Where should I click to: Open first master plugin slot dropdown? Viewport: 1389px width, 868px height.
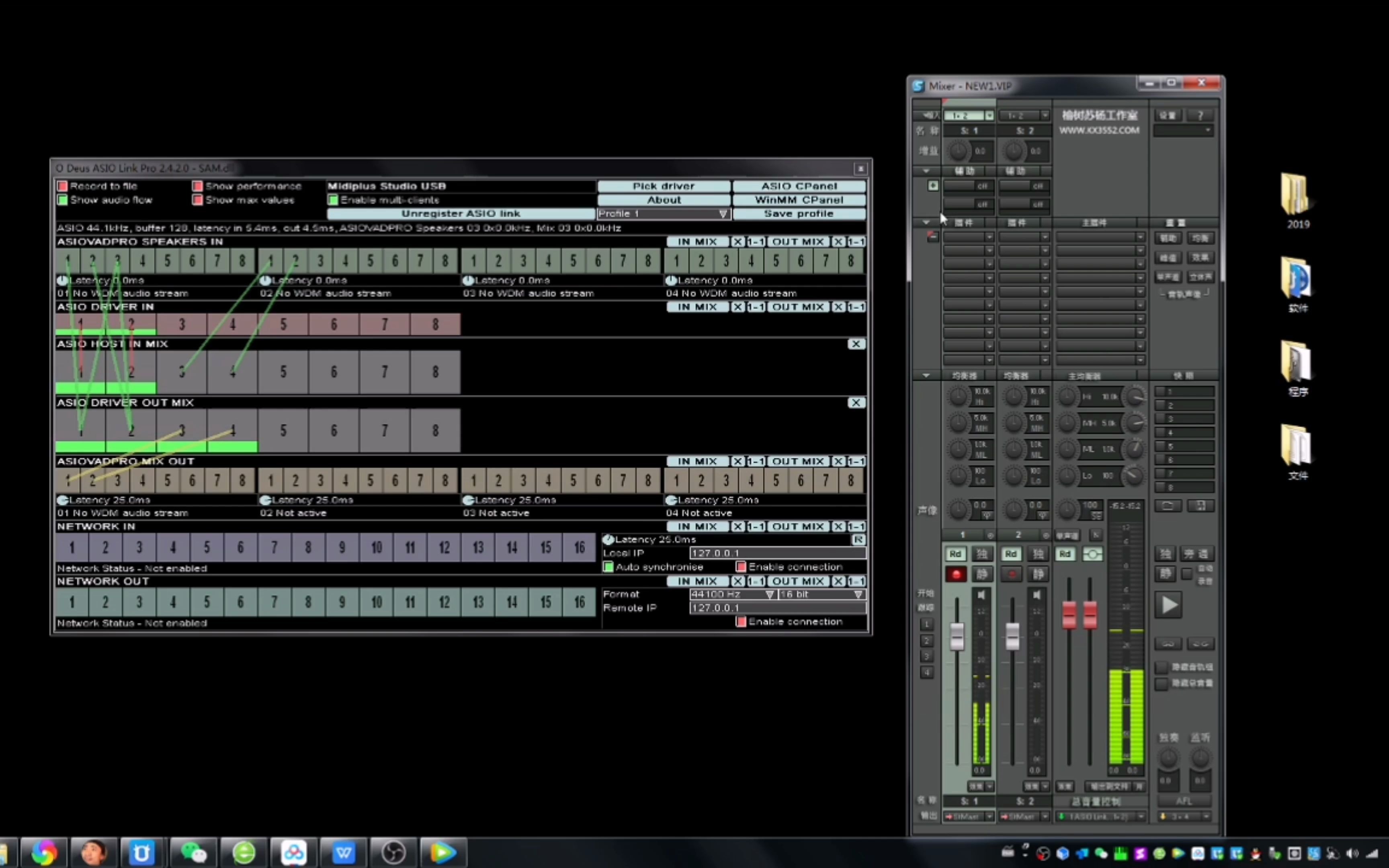tap(1141, 237)
